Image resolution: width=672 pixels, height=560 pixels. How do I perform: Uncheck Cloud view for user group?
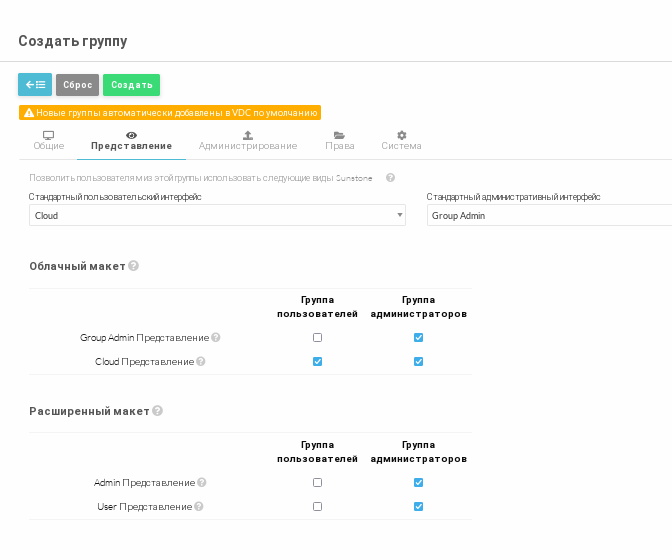(317, 362)
